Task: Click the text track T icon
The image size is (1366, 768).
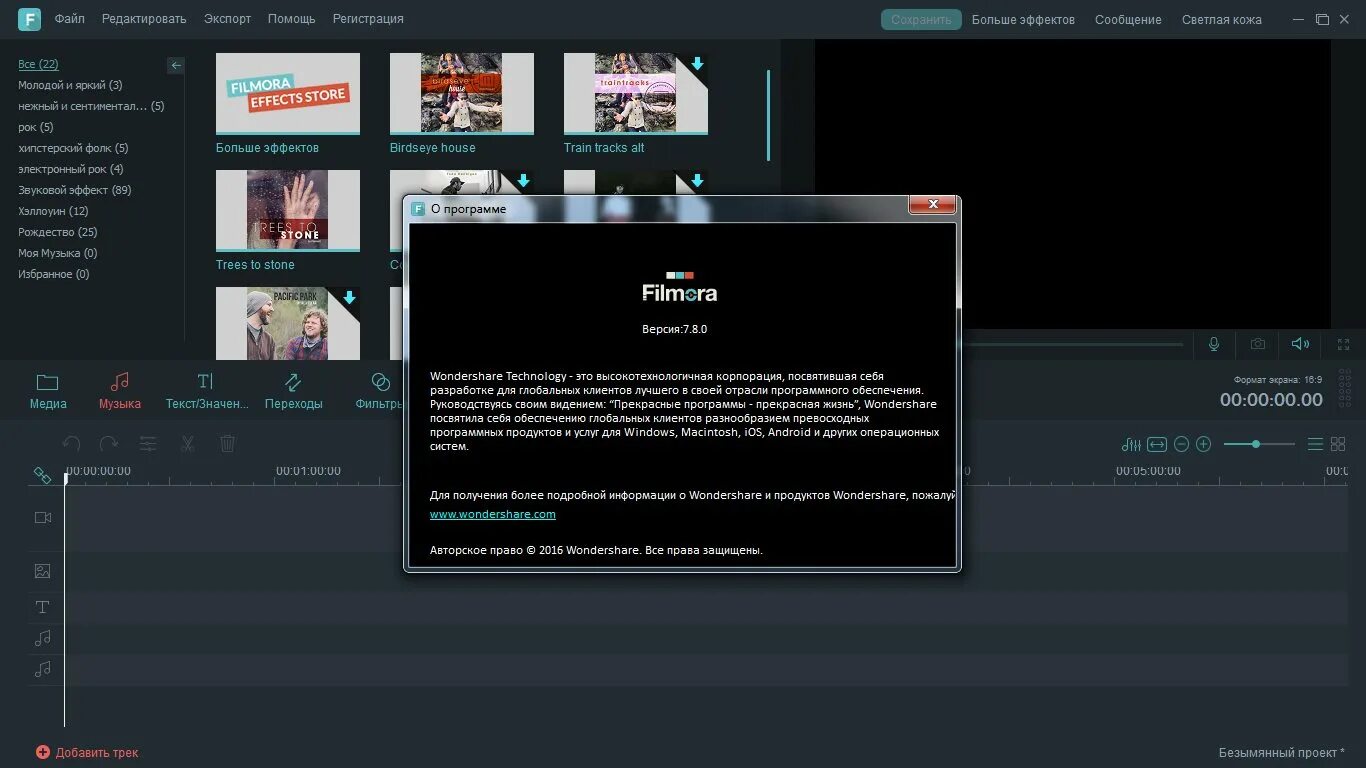Action: [x=43, y=607]
